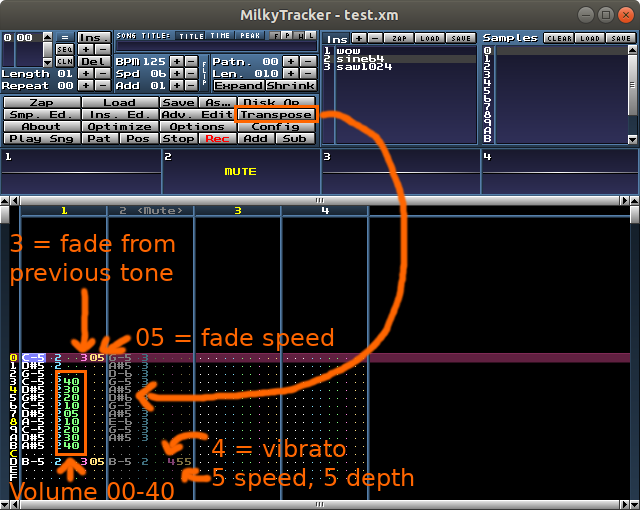The width and height of the screenshot is (640, 510).
Task: Increase song Length with plus button
Action: point(86,73)
